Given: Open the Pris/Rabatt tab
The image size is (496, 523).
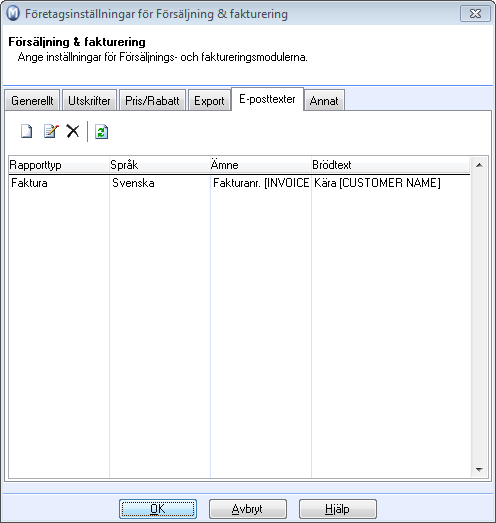Looking at the screenshot, I should [x=152, y=100].
